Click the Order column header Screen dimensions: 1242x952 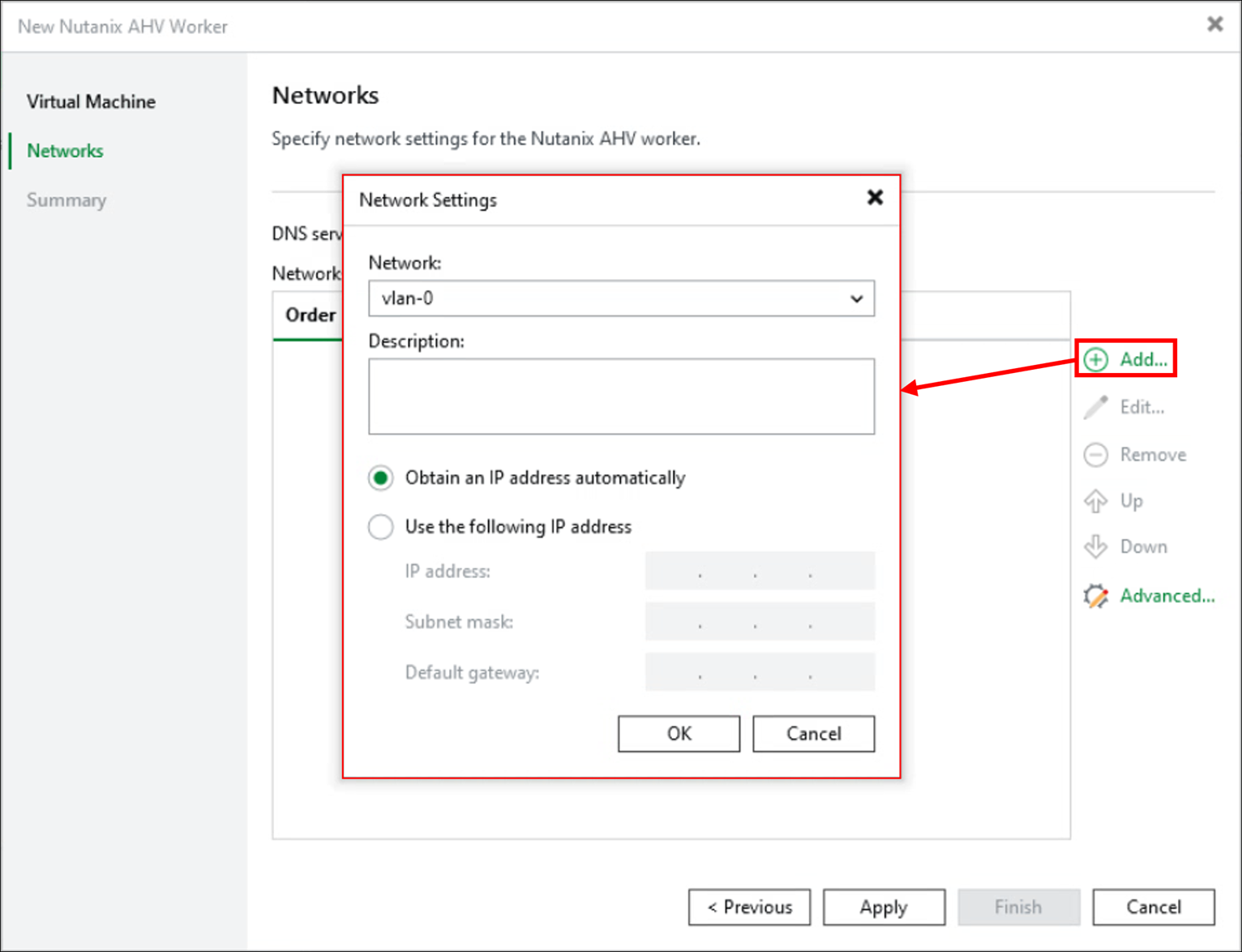click(310, 315)
